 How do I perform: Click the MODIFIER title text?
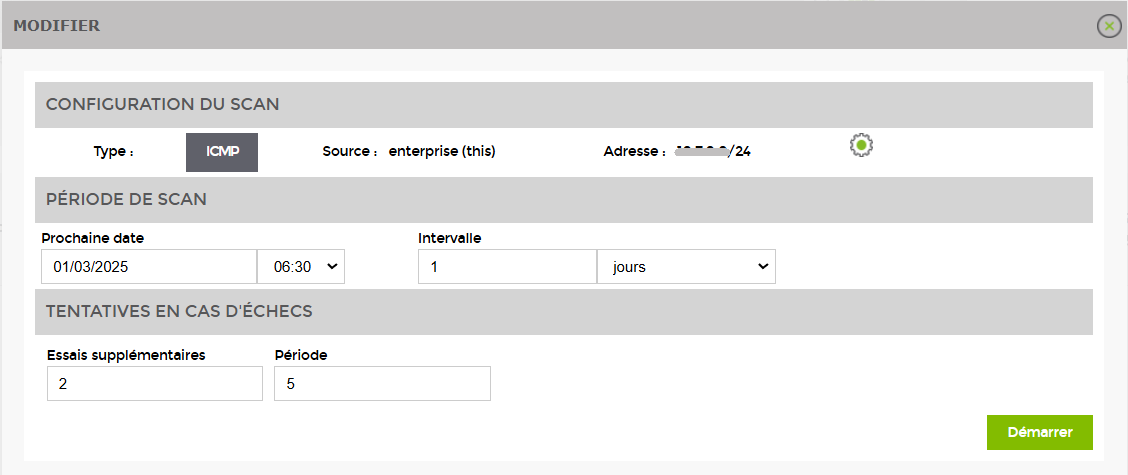coord(57,26)
